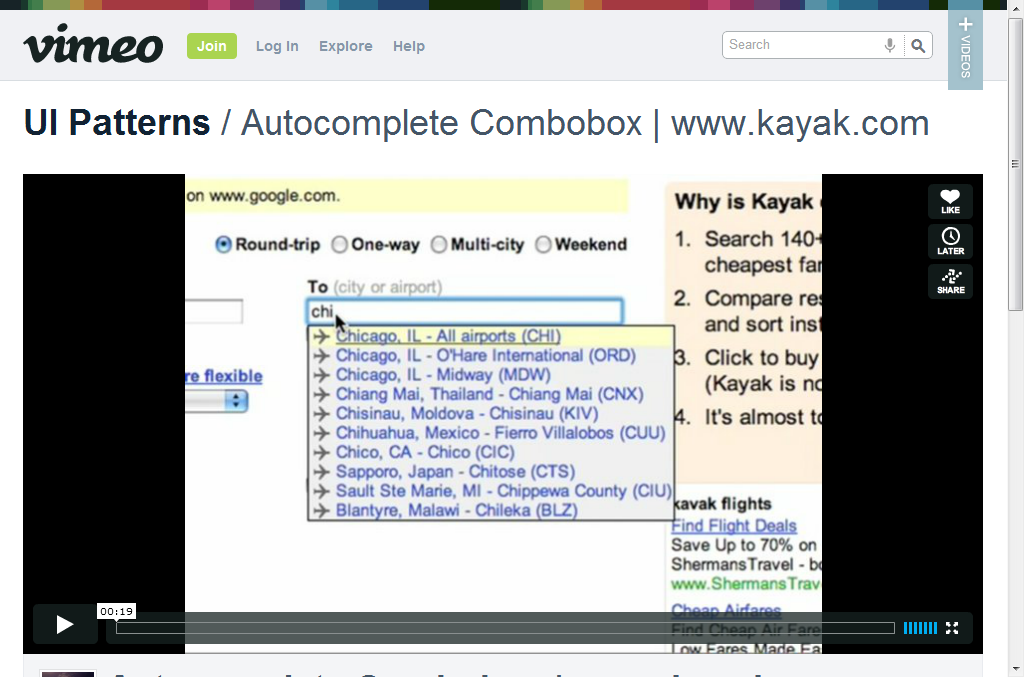Click the Vimeo logo
The image size is (1024, 677).
93,44
